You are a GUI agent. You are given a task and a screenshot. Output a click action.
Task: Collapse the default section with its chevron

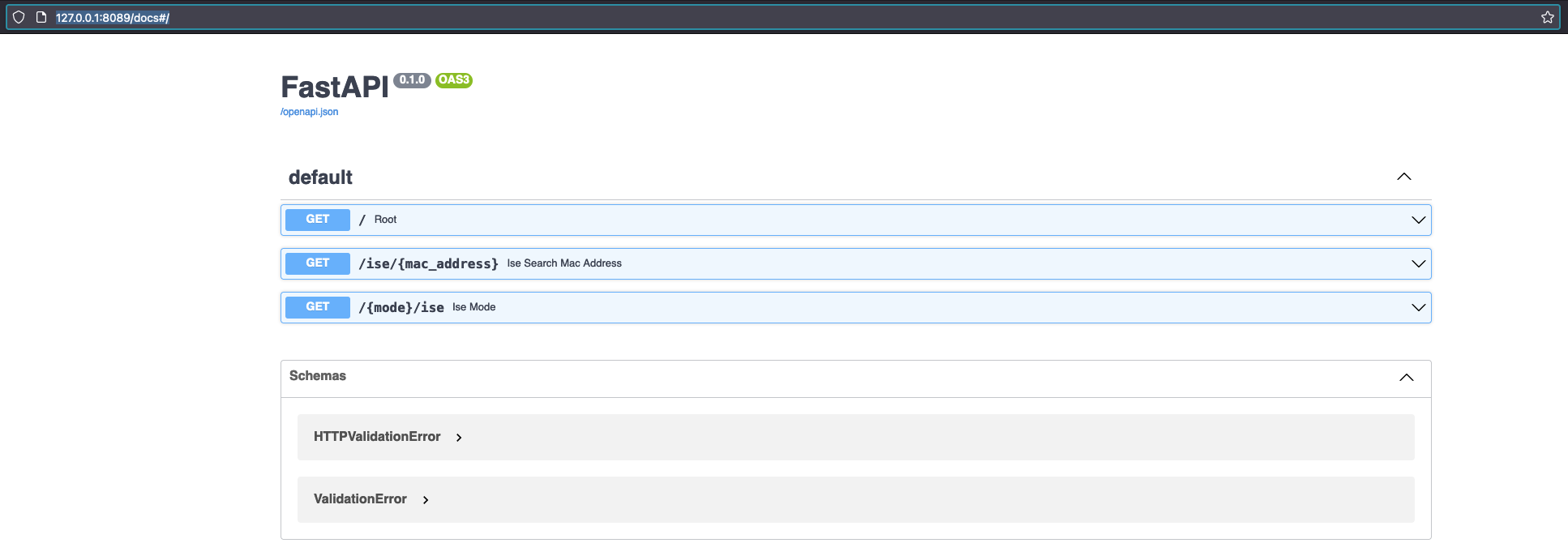[1403, 177]
